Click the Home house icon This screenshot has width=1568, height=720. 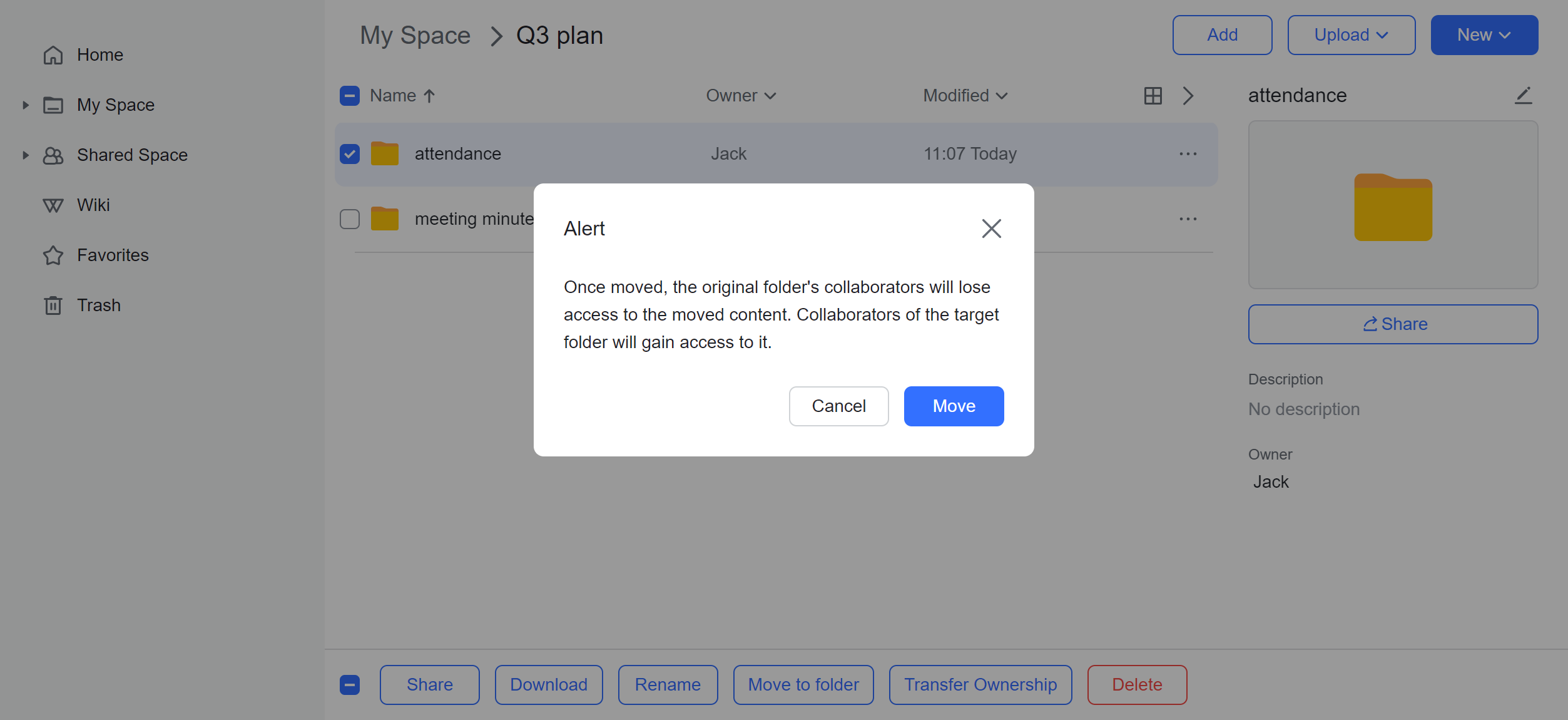53,55
